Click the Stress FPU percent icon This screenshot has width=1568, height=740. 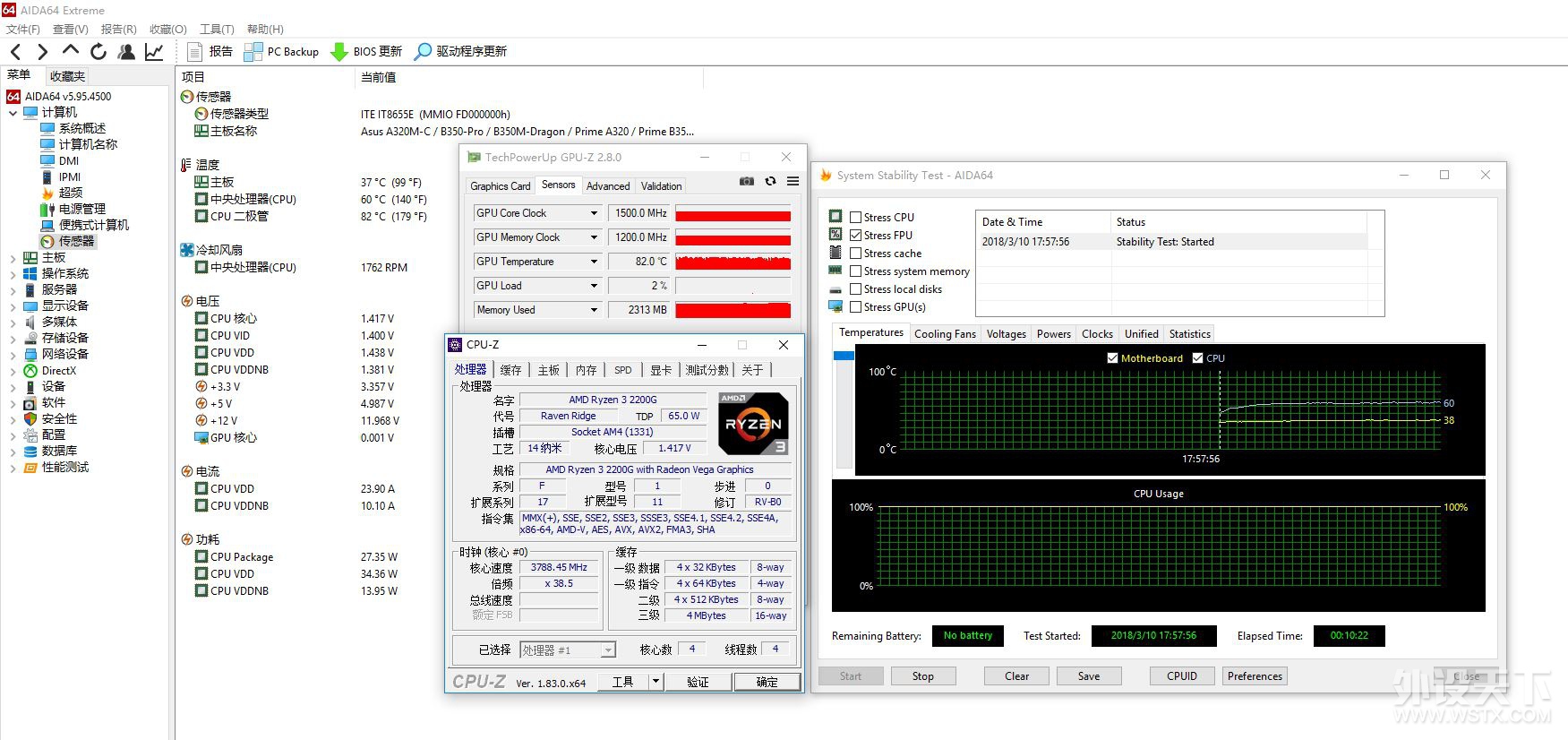click(x=835, y=234)
